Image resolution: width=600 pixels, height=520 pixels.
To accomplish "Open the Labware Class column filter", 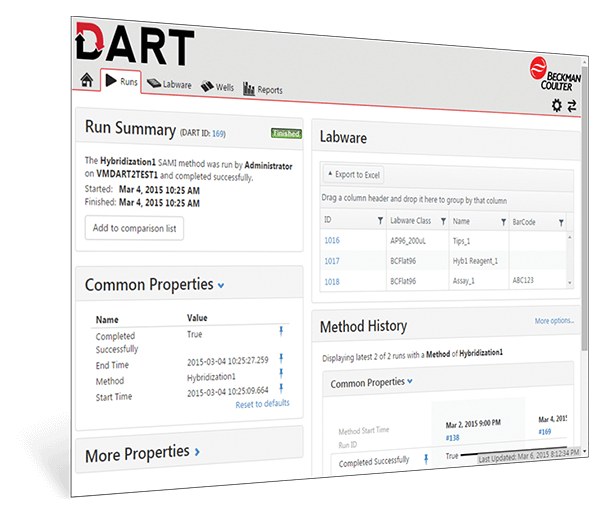I will [443, 221].
